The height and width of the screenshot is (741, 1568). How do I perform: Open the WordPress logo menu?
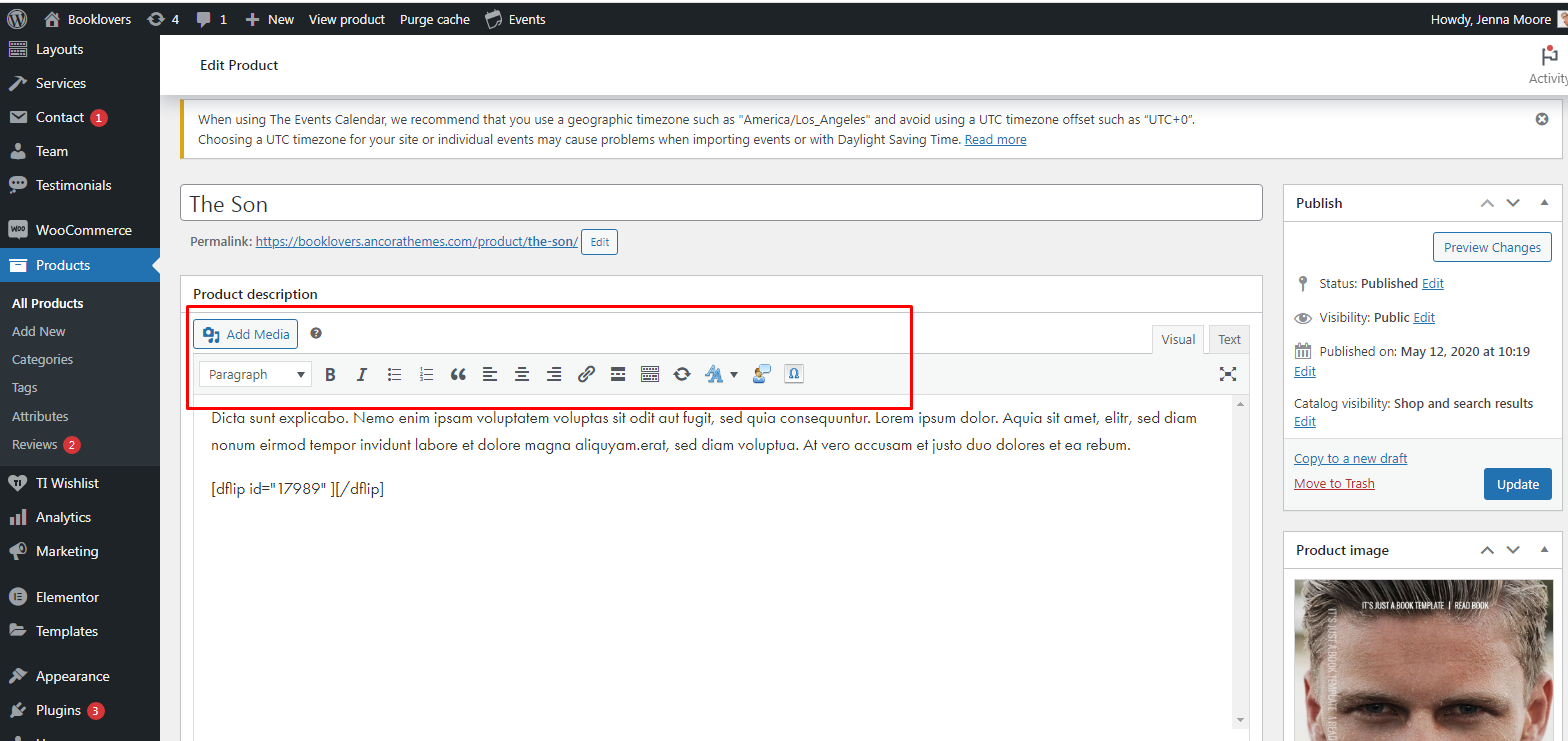18,18
